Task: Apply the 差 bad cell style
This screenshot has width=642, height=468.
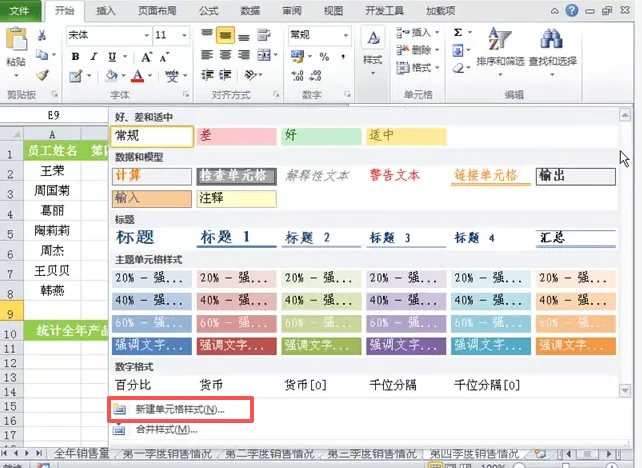Action: pos(237,136)
